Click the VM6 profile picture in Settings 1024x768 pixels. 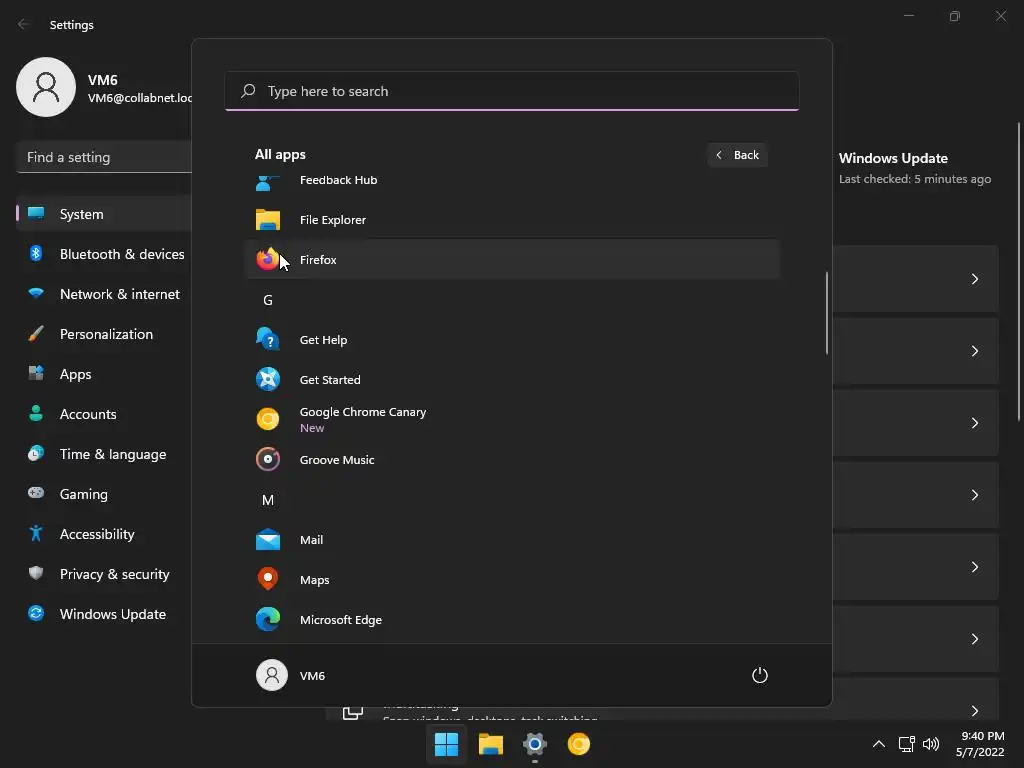click(46, 87)
